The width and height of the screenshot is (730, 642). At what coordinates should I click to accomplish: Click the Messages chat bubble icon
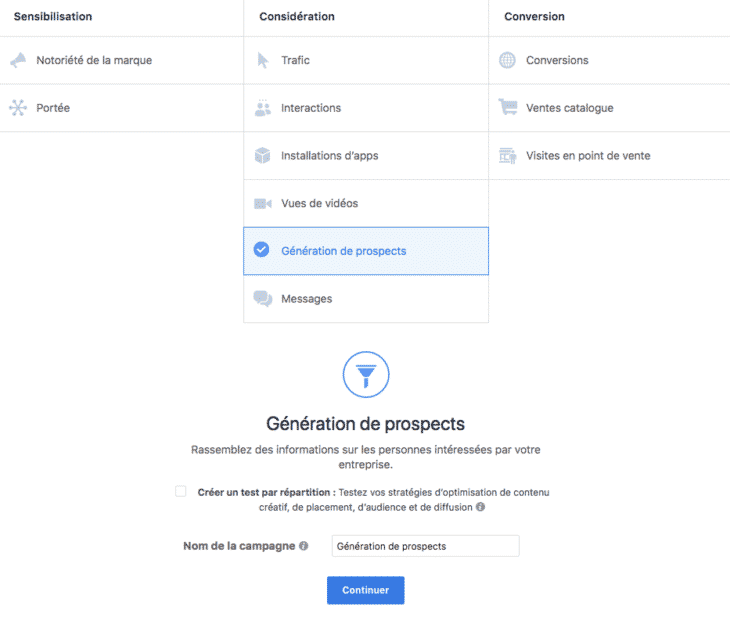[263, 299]
